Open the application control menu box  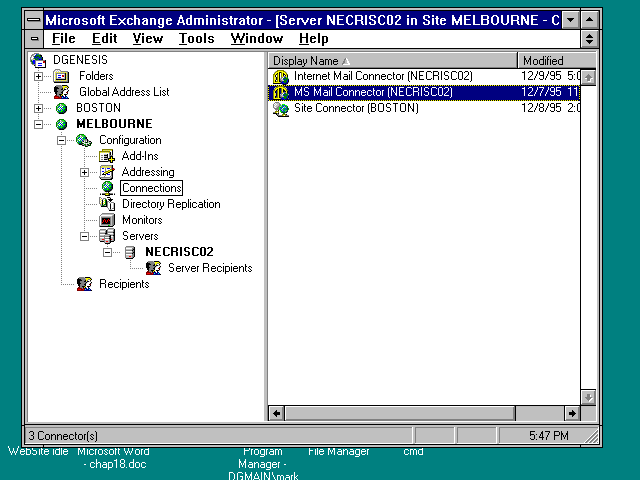34,20
